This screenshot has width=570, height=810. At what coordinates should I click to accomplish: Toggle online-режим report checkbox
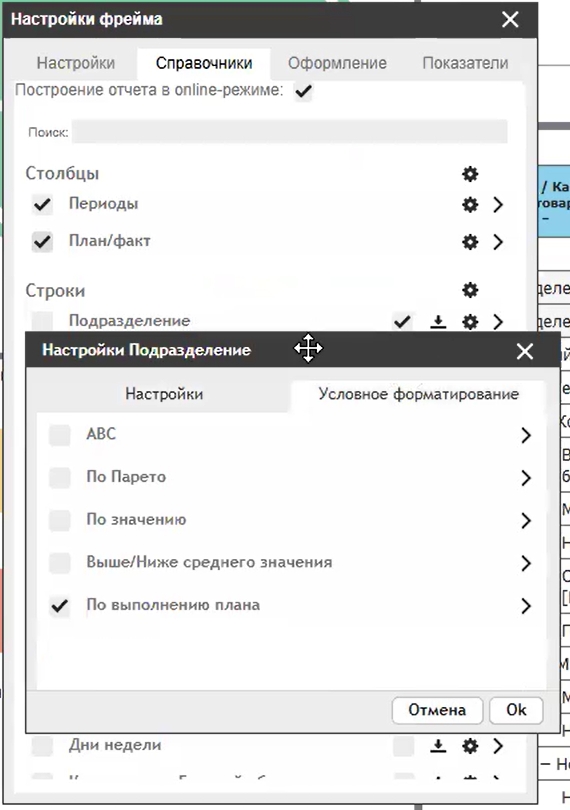[x=303, y=91]
